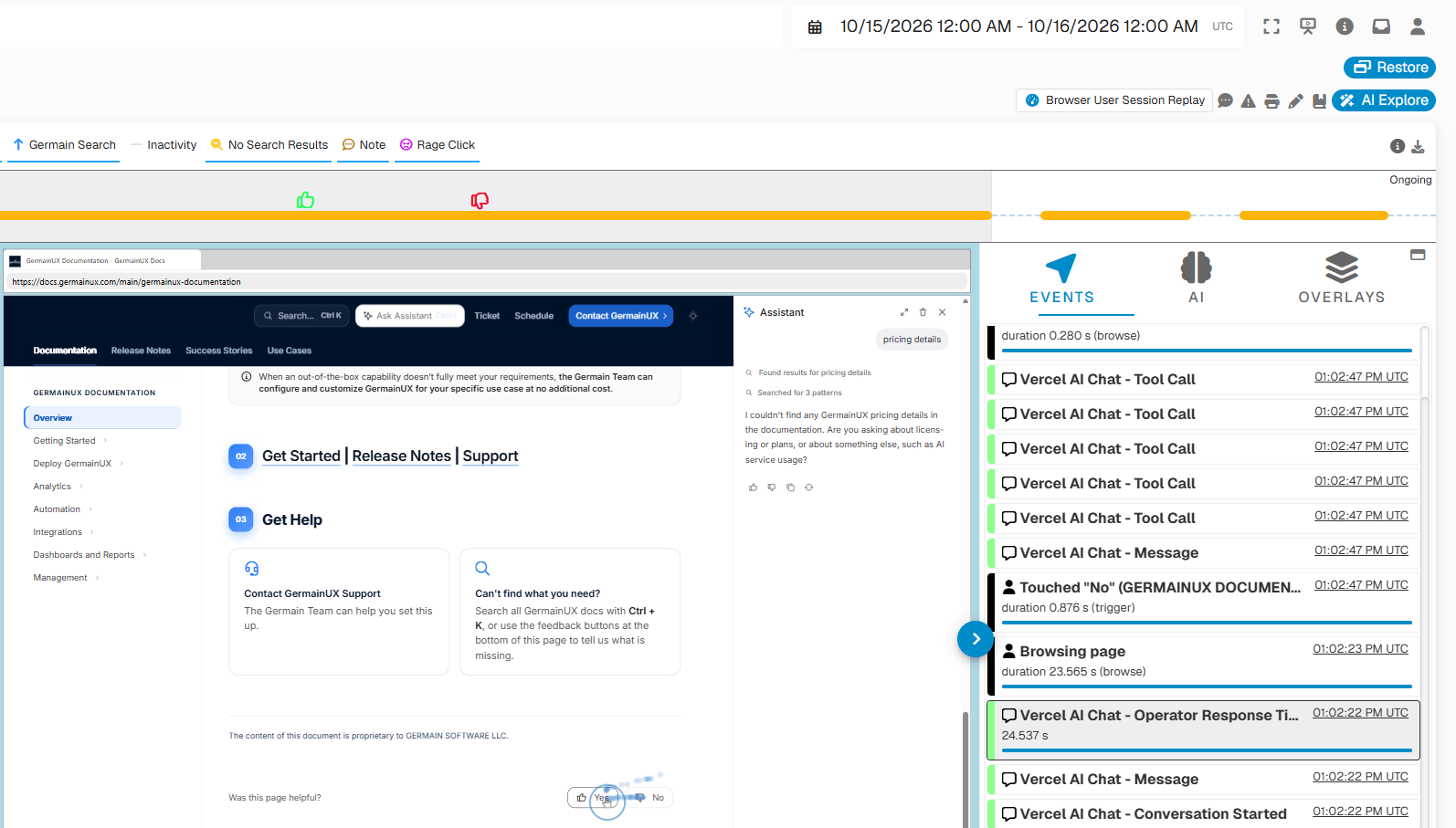Screen dimensions: 1456x828
Task: Open the Release Notes tab in the docs navigation bar
Action: pos(141,351)
